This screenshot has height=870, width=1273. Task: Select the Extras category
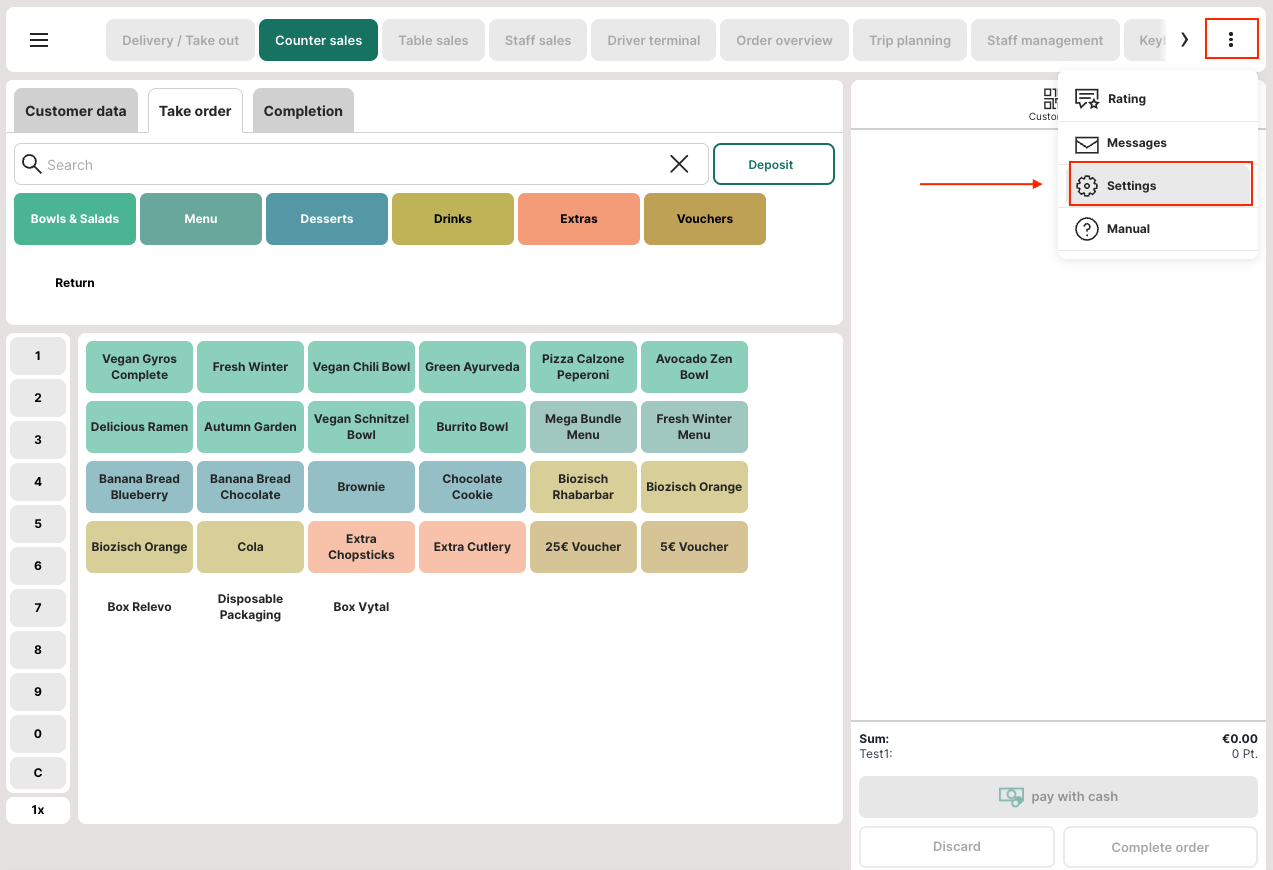click(x=579, y=219)
